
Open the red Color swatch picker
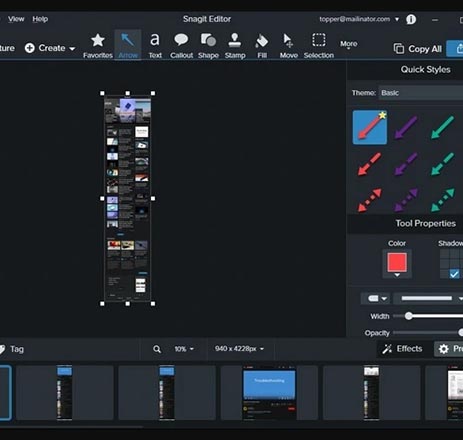pos(397,263)
